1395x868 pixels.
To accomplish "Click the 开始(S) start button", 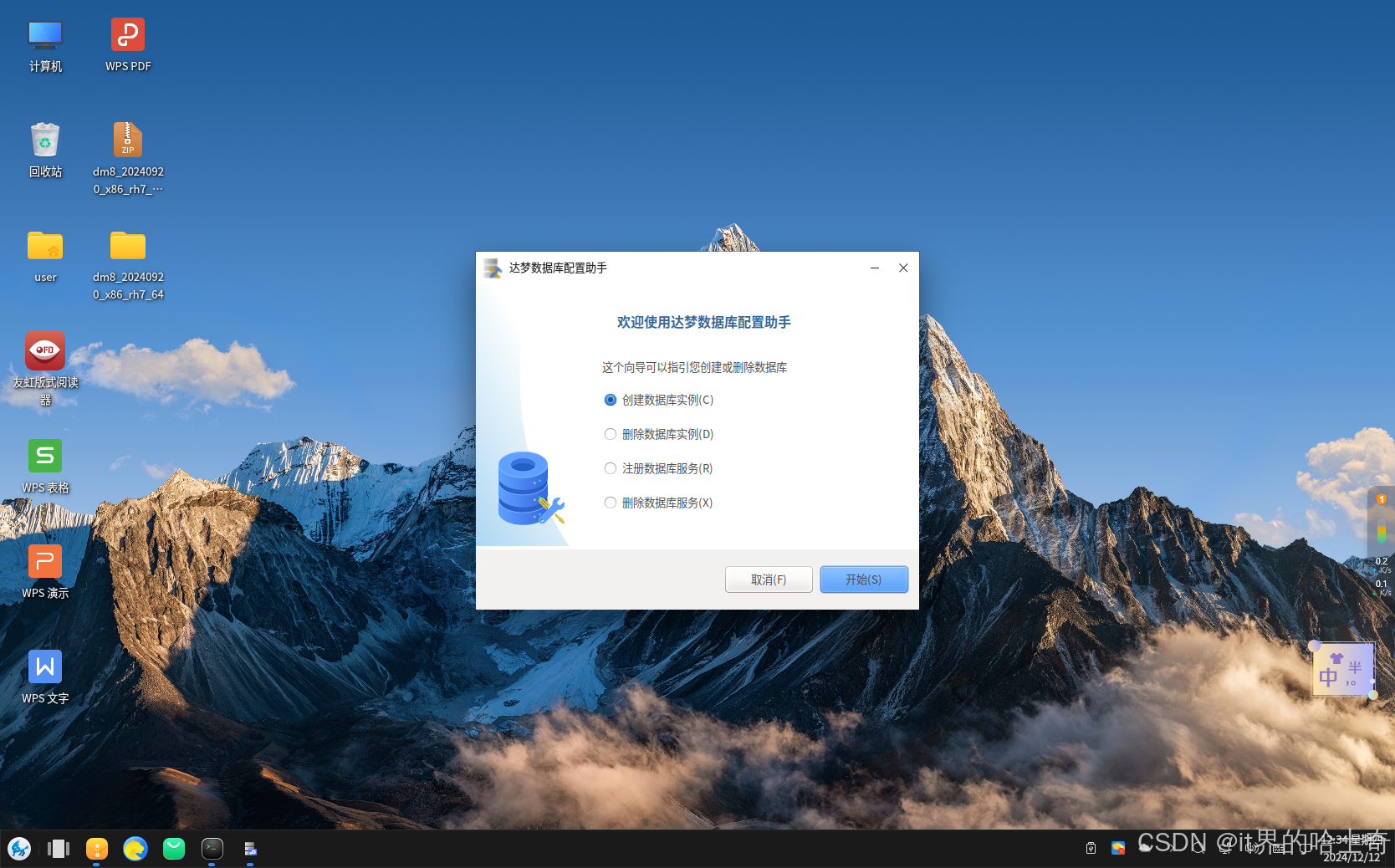I will coord(864,580).
